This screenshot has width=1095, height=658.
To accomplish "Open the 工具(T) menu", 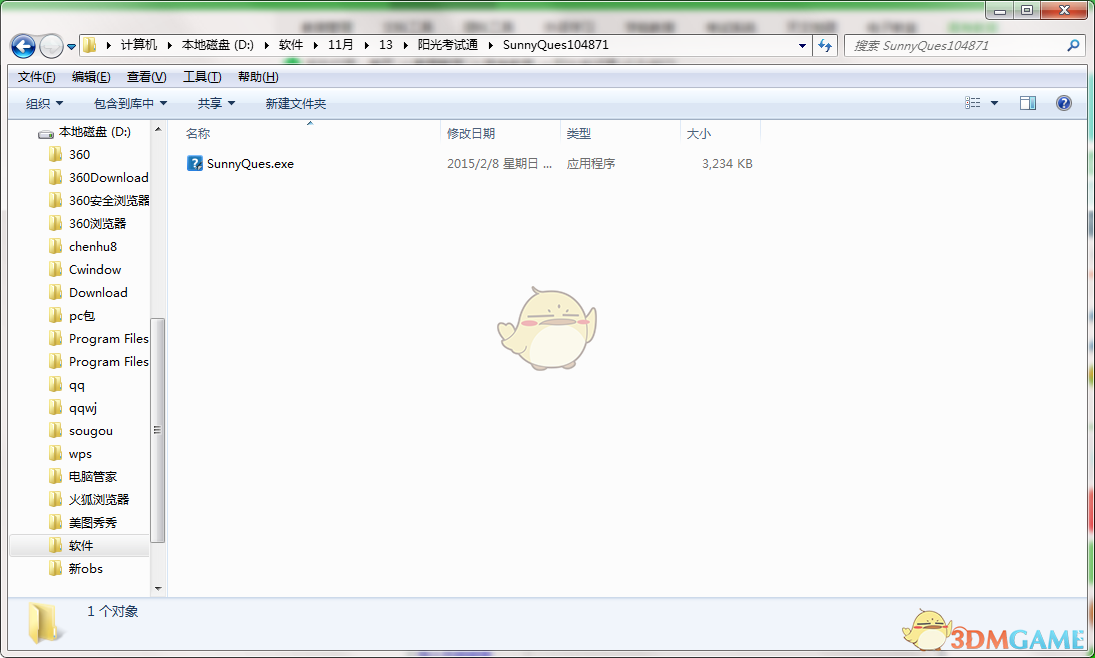I will (202, 77).
